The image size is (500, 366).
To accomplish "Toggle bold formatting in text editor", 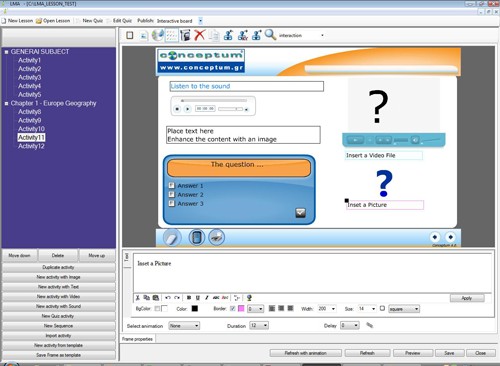I will pyautogui.click(x=189, y=298).
